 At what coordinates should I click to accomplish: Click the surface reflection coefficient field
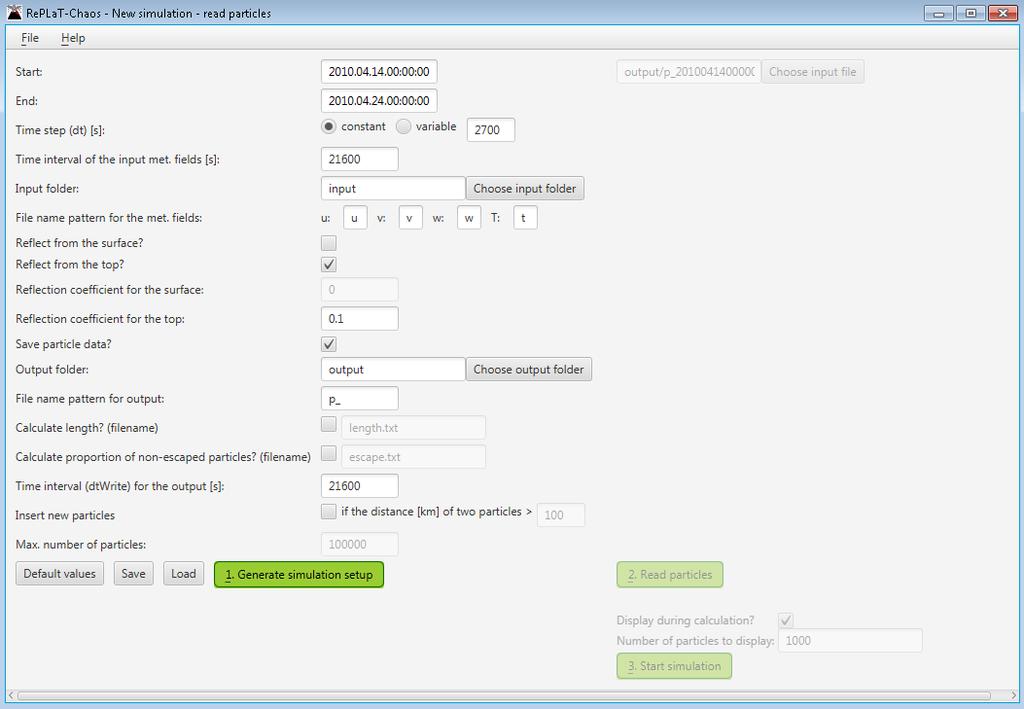[359, 290]
